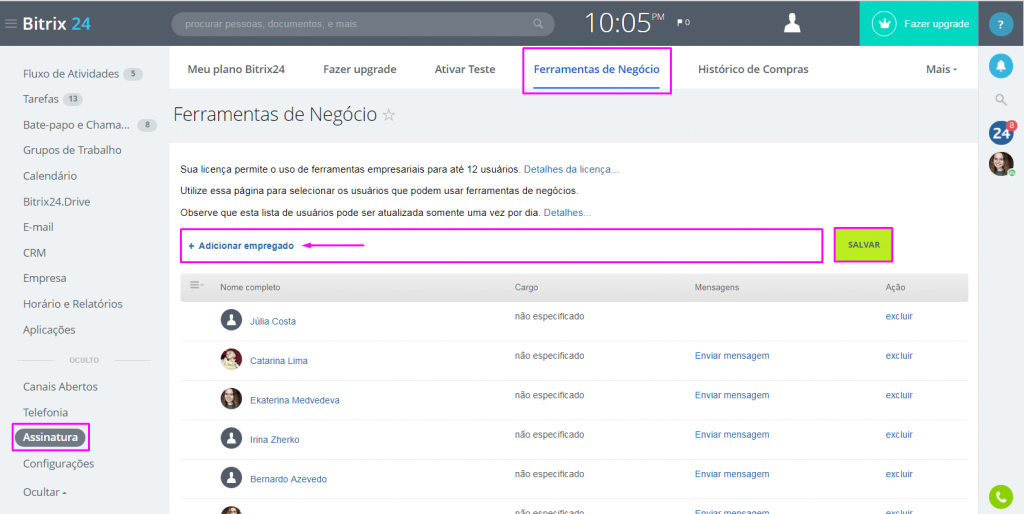Click Ekaterina Medvedeva's avatar photo
1024x514 pixels.
pyautogui.click(x=231, y=399)
